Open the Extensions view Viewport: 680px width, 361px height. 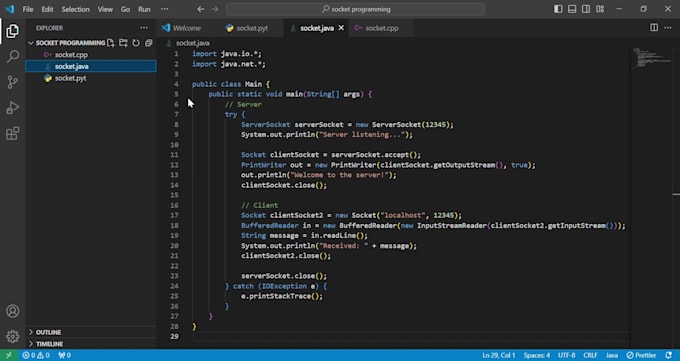pyautogui.click(x=13, y=133)
